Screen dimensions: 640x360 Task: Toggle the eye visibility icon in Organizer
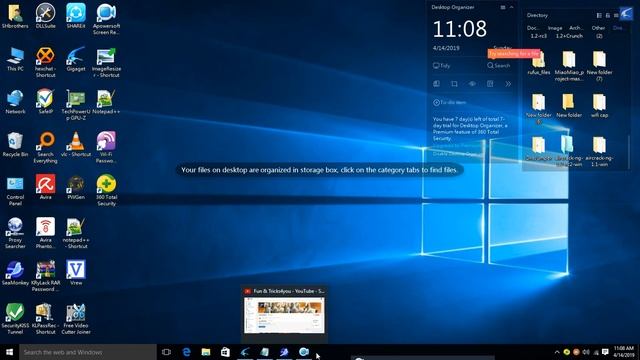(472, 84)
